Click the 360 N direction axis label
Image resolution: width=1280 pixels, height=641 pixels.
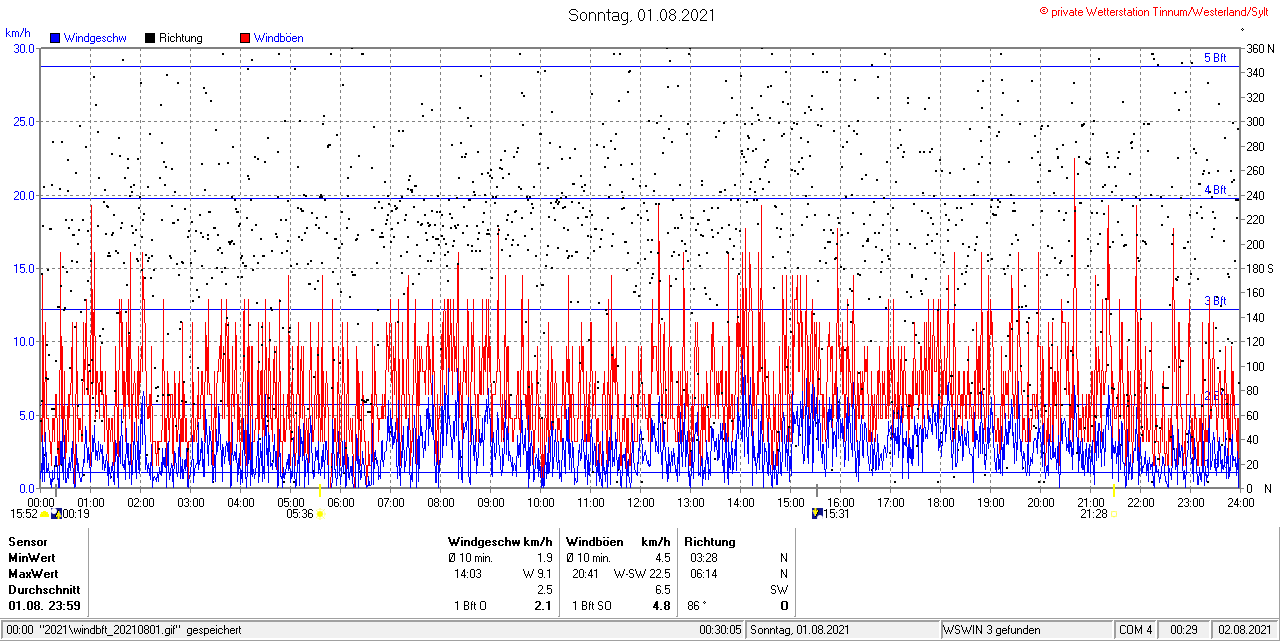[x=1259, y=49]
